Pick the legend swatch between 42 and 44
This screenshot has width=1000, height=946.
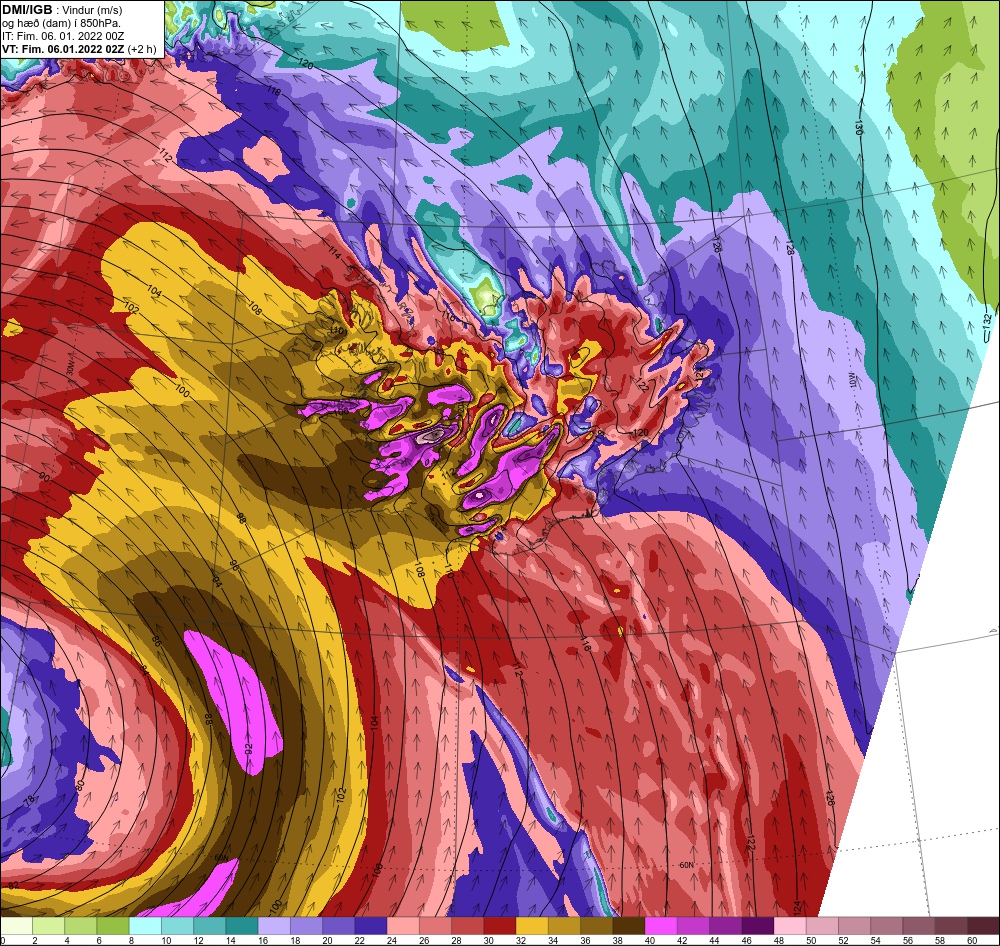tap(693, 926)
